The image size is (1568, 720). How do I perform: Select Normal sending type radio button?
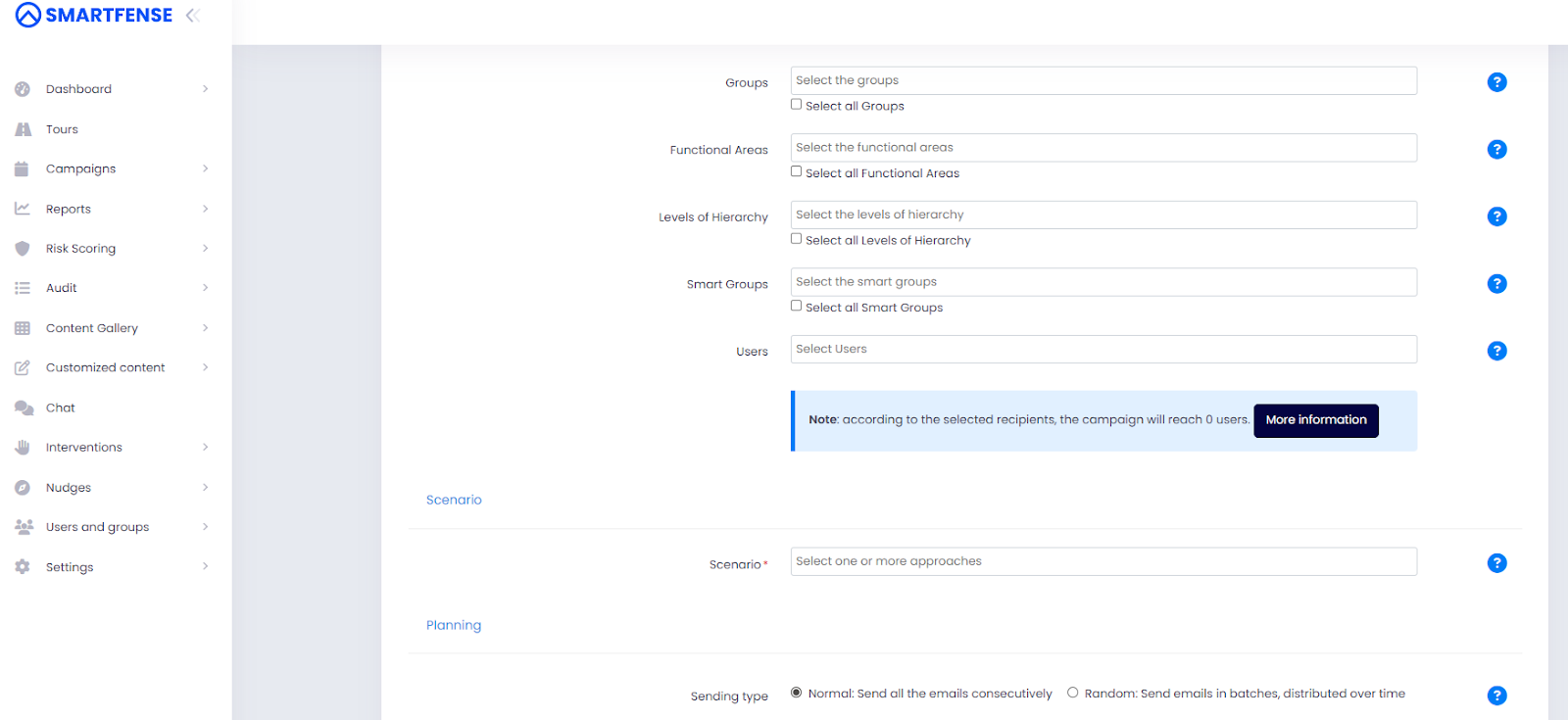(x=796, y=693)
